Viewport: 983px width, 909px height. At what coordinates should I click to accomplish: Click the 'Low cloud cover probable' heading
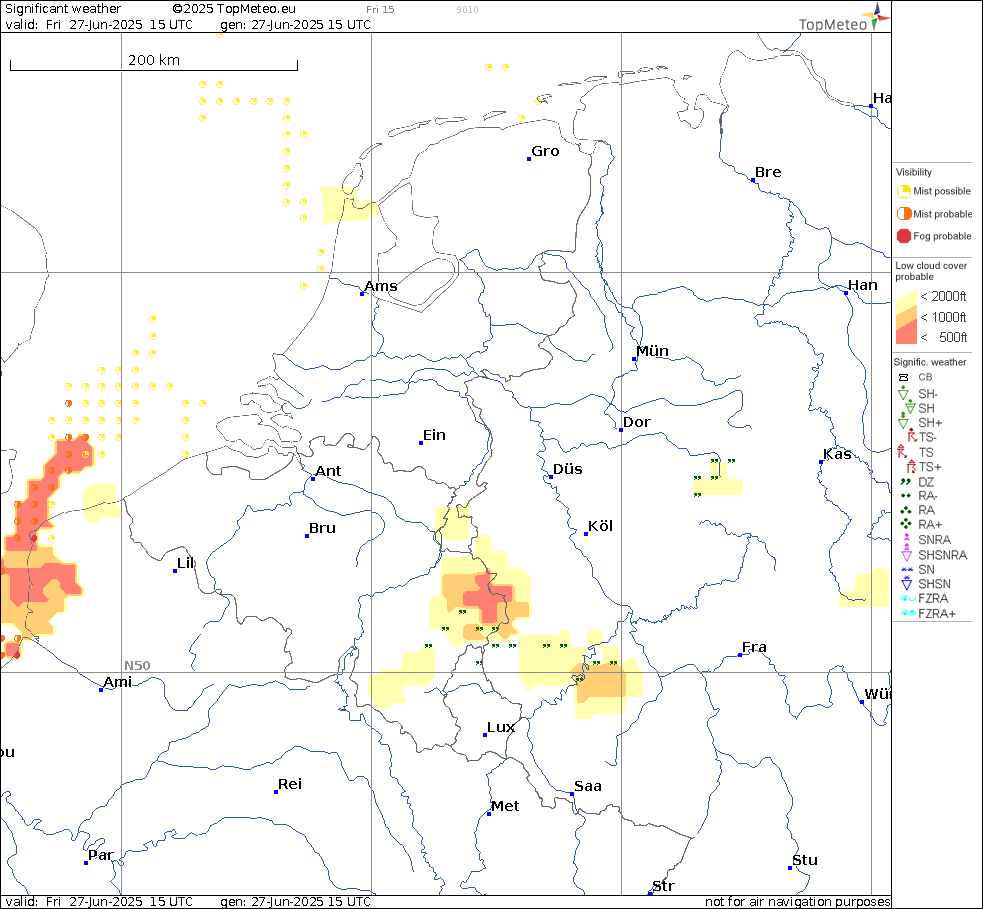click(931, 271)
